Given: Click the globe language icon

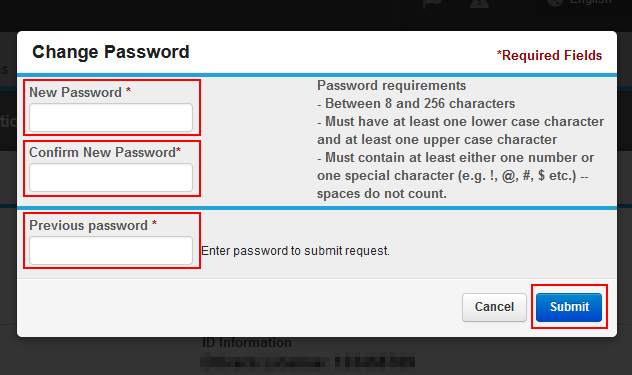Looking at the screenshot, I should (x=555, y=2).
